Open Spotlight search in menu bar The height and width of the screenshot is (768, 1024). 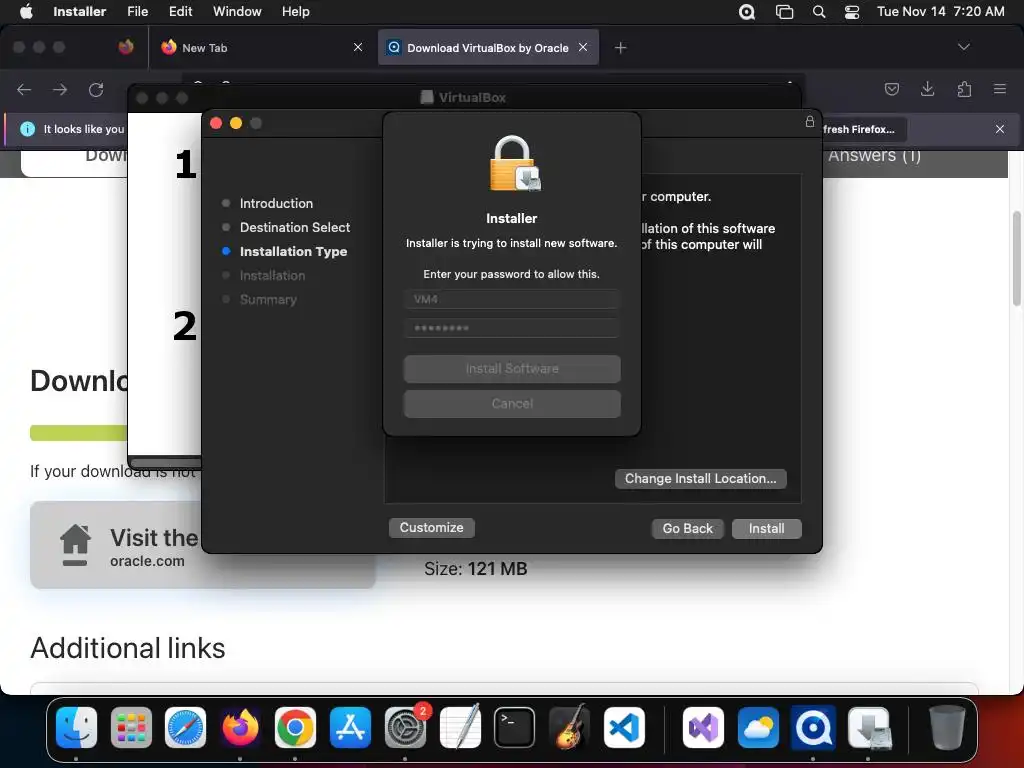click(x=819, y=11)
